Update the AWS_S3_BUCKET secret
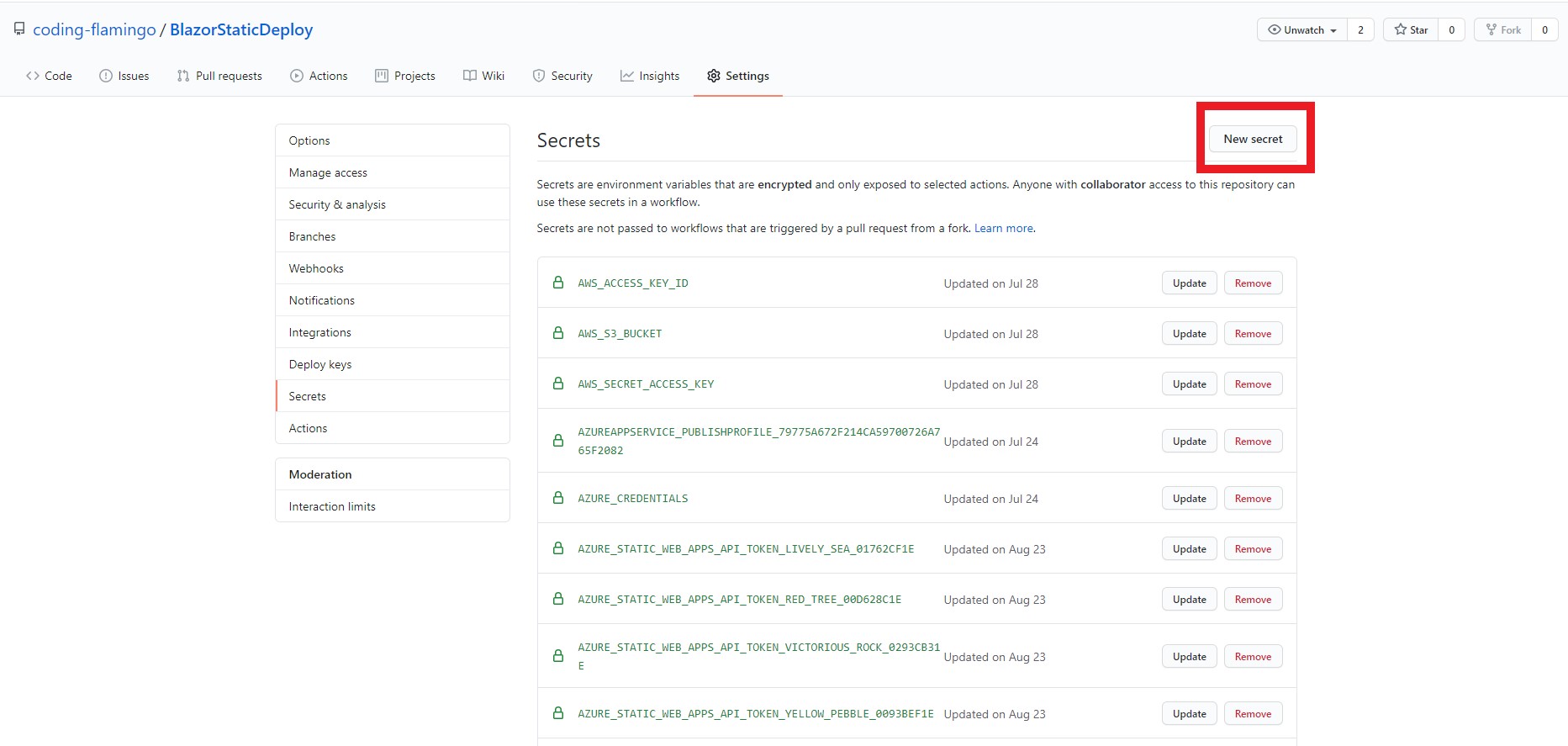Image resolution: width=1568 pixels, height=746 pixels. [1189, 334]
